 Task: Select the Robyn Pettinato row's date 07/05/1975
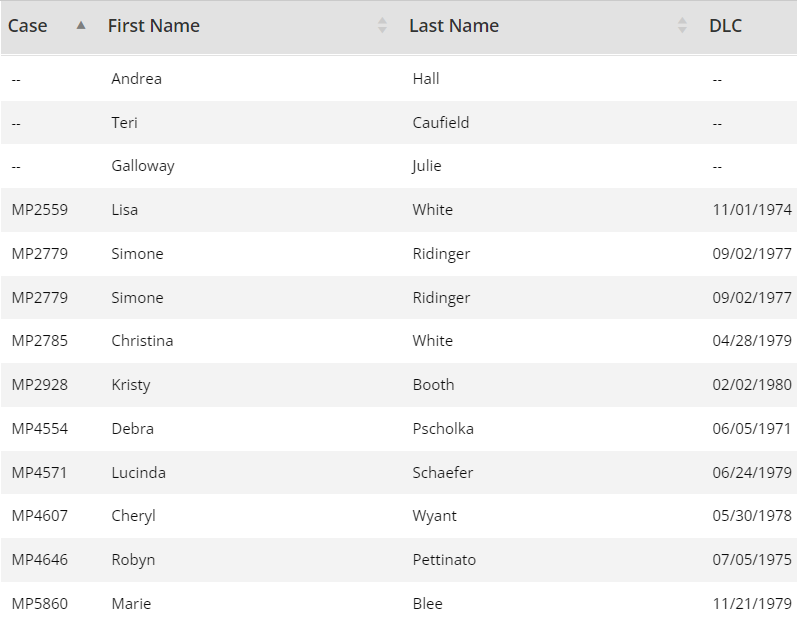752,560
